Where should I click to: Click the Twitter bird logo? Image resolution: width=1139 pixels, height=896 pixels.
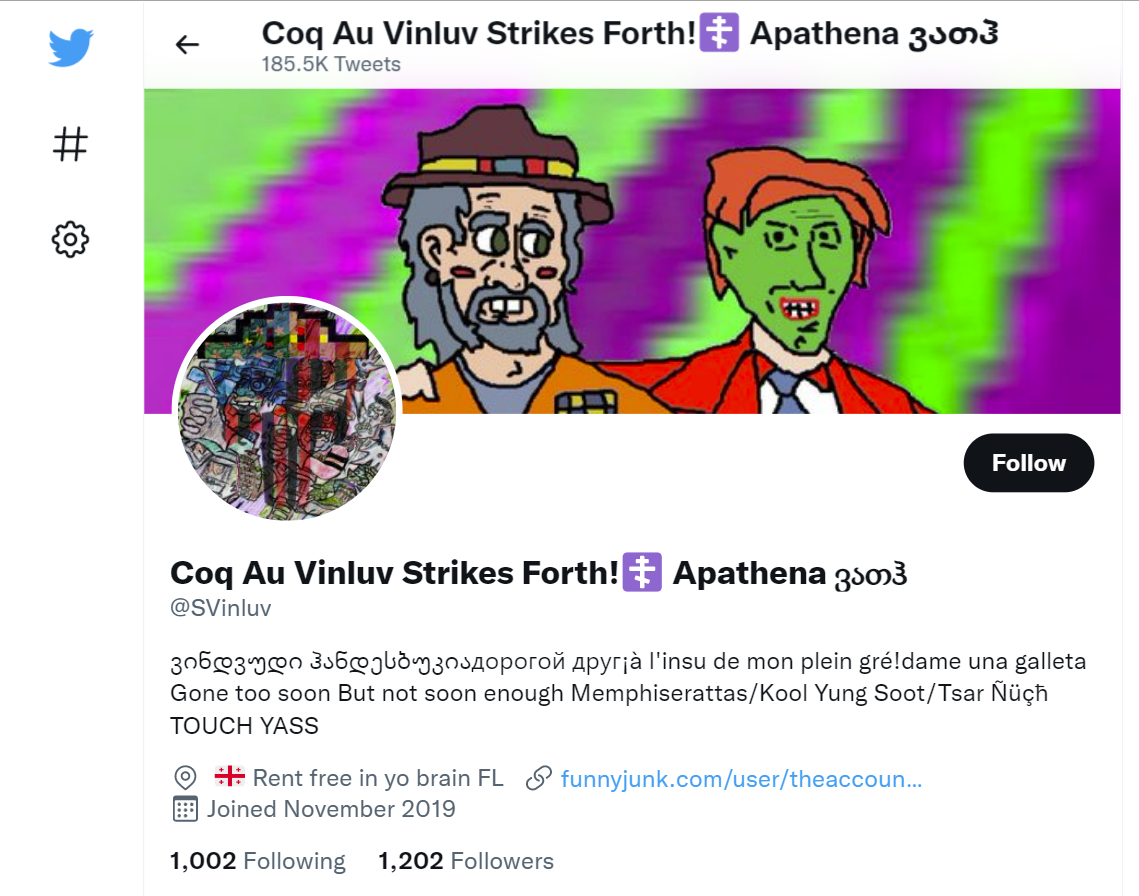pyautogui.click(x=70, y=47)
